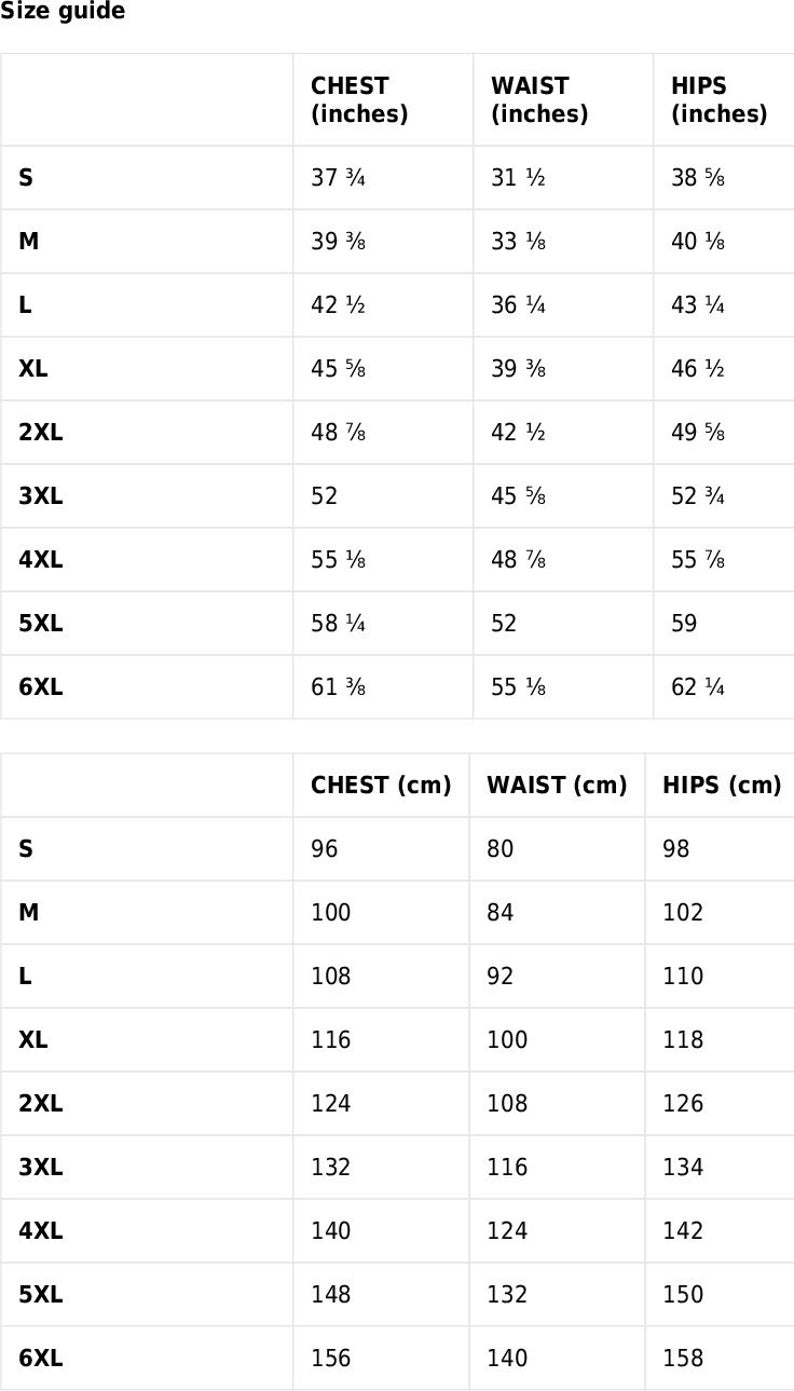This screenshot has width=794, height=1391.
Task: Click the 39 ⅜ chest value for M
Action: [338, 242]
